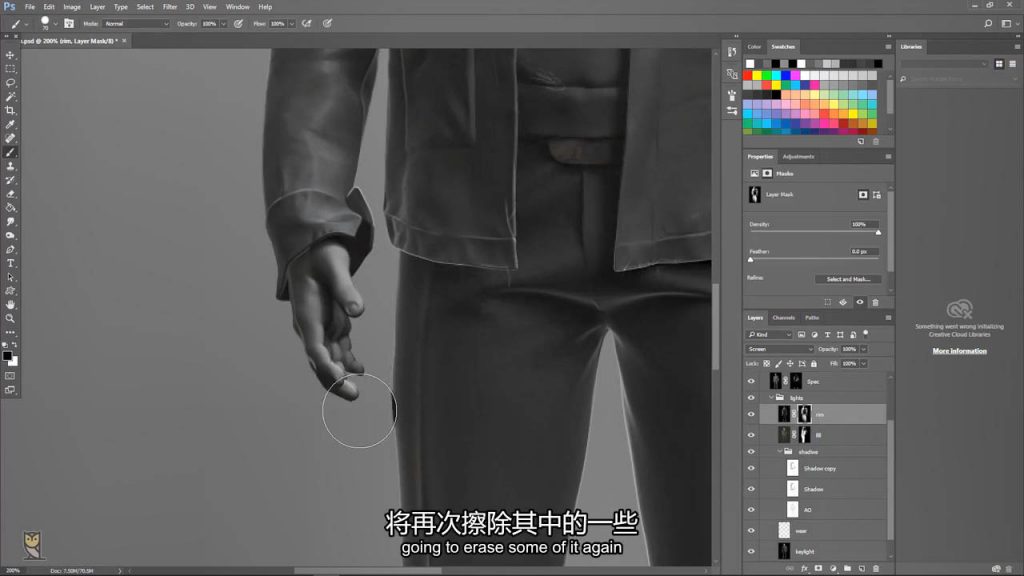Viewport: 1024px width, 576px height.
Task: Click the Create new layer icon
Action: tap(861, 569)
